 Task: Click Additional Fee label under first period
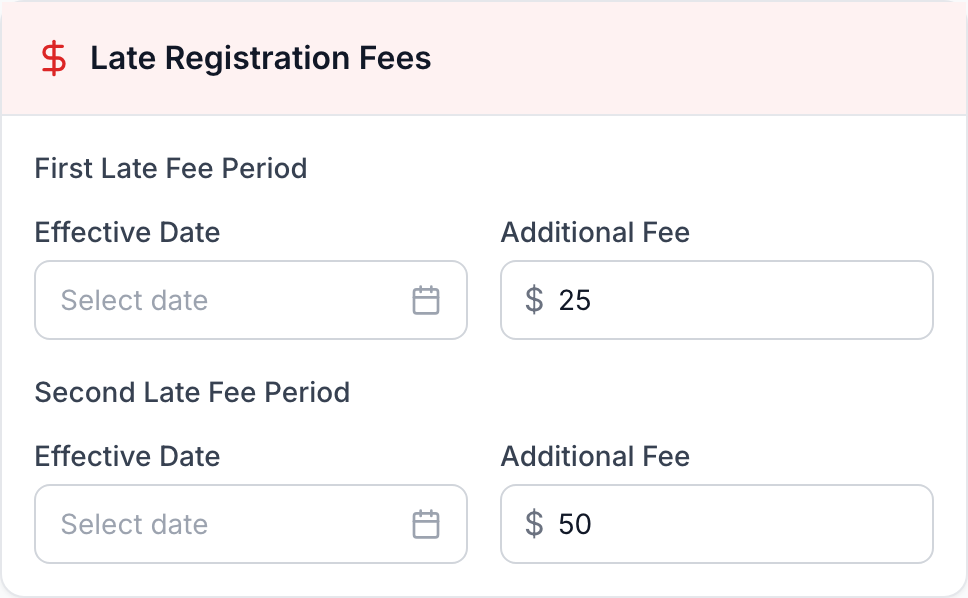(x=595, y=233)
